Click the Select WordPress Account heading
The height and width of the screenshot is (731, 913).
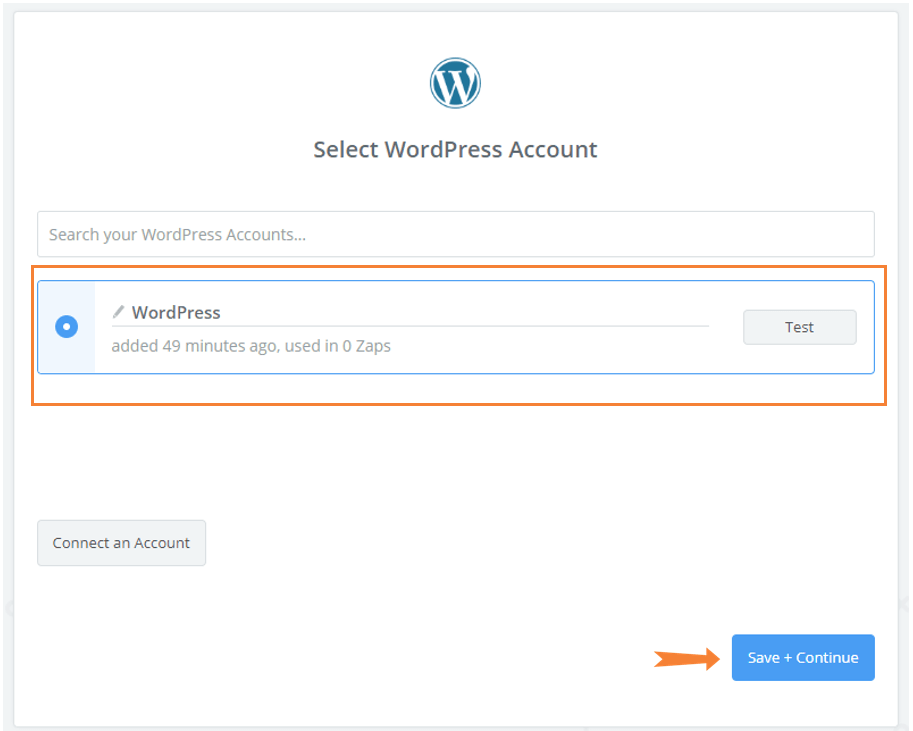pyautogui.click(x=455, y=150)
